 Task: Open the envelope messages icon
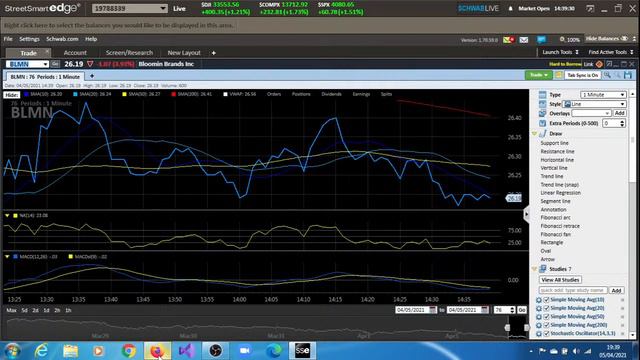point(524,40)
